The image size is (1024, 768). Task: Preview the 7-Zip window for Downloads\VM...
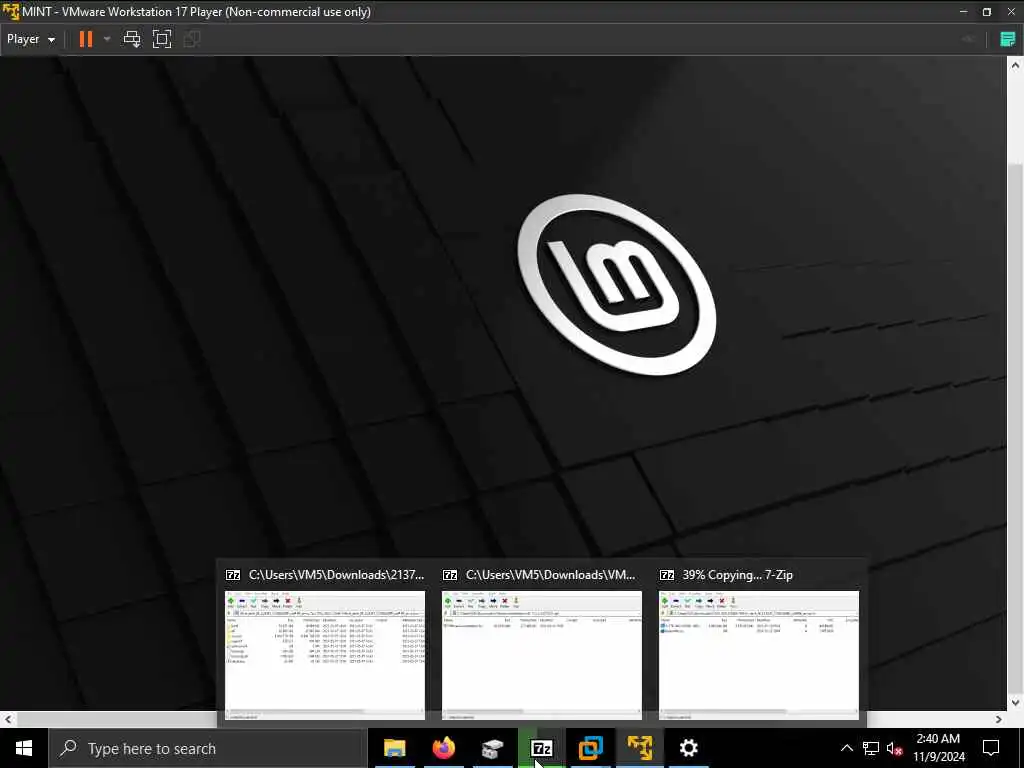(x=541, y=643)
